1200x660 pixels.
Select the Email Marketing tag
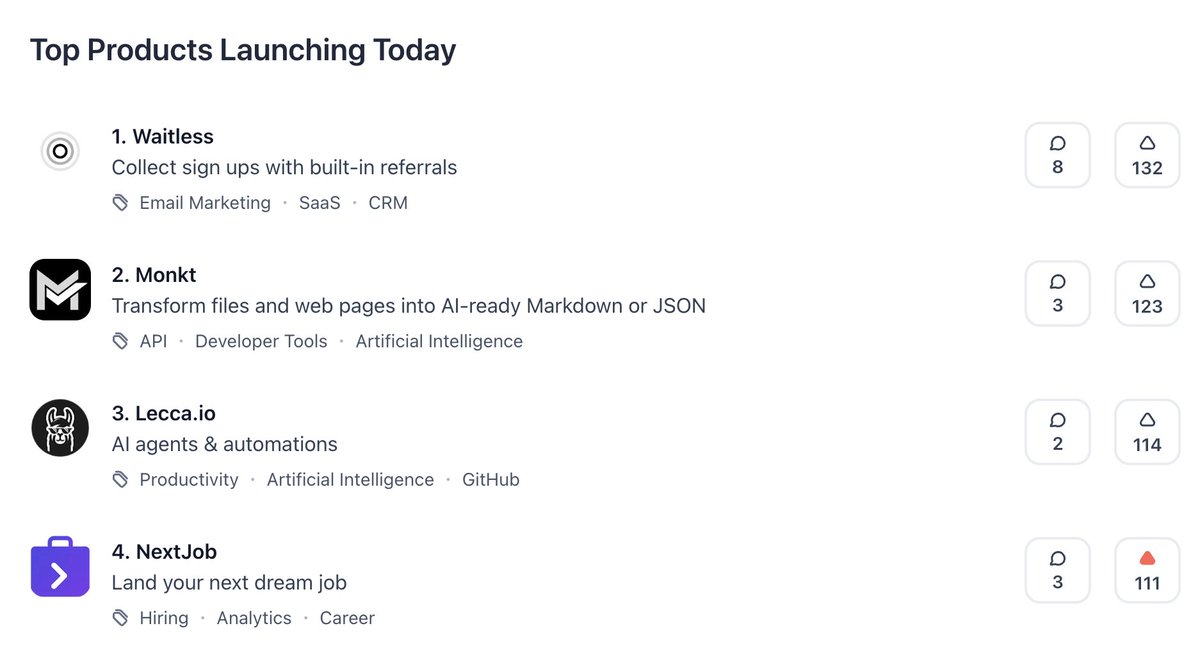[205, 203]
